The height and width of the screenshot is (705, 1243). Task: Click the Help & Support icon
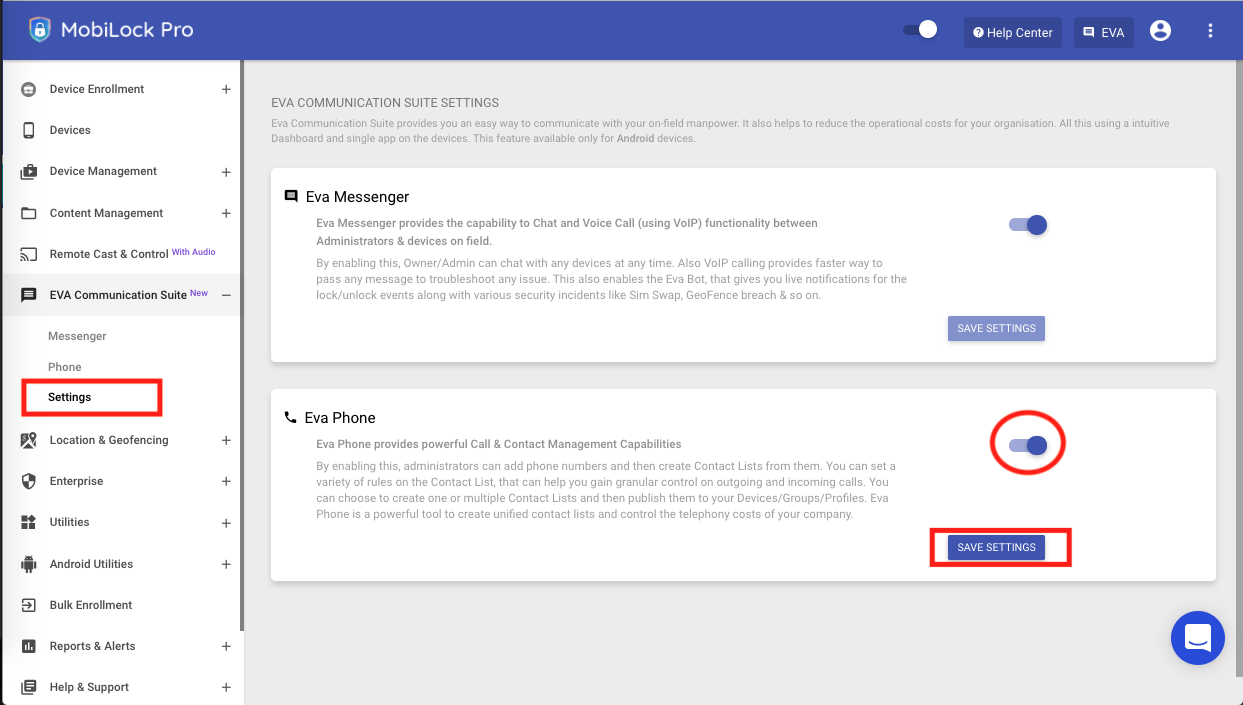click(29, 687)
